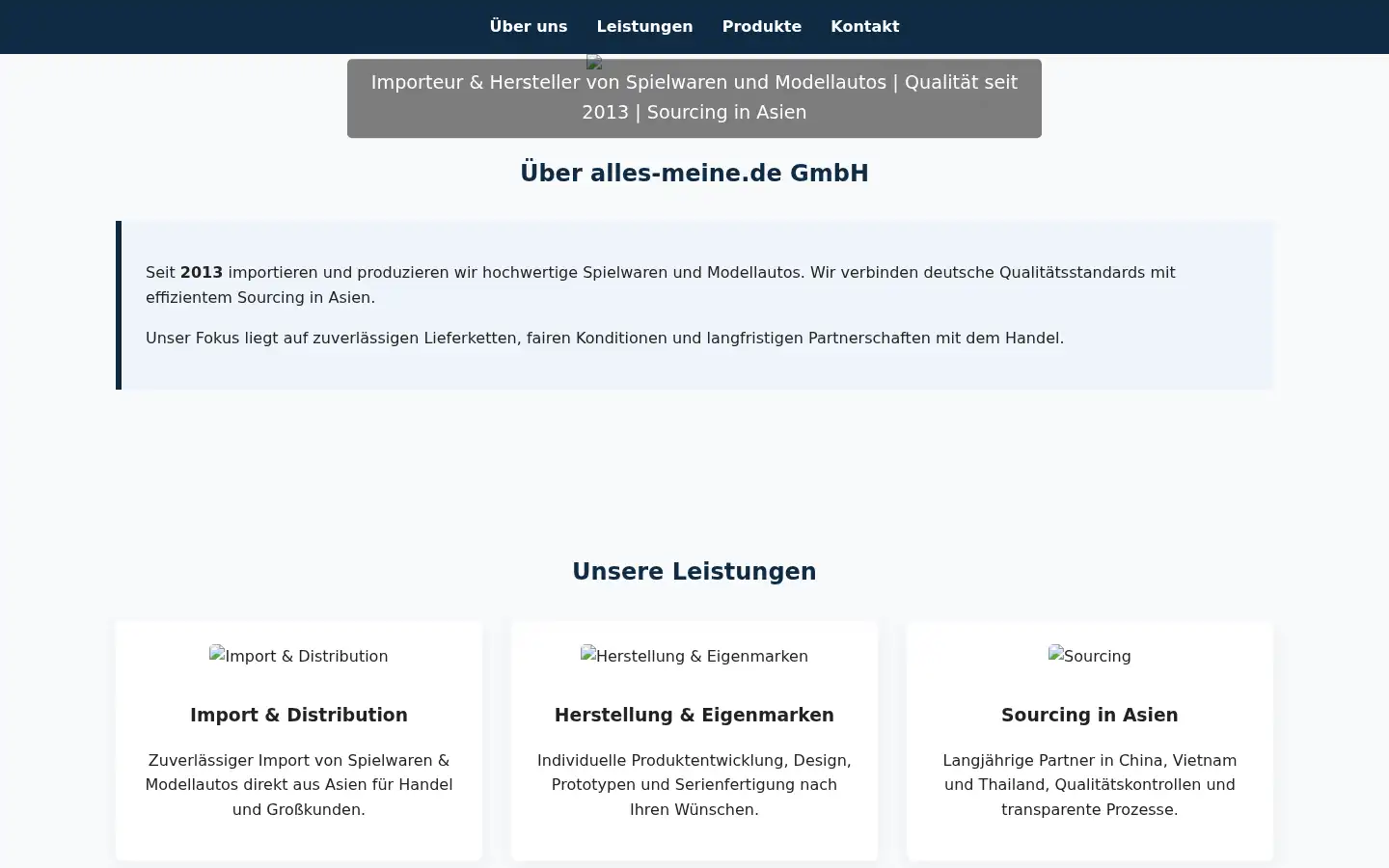Open the Über uns nav link
1389x868 pixels.
pyautogui.click(x=529, y=27)
